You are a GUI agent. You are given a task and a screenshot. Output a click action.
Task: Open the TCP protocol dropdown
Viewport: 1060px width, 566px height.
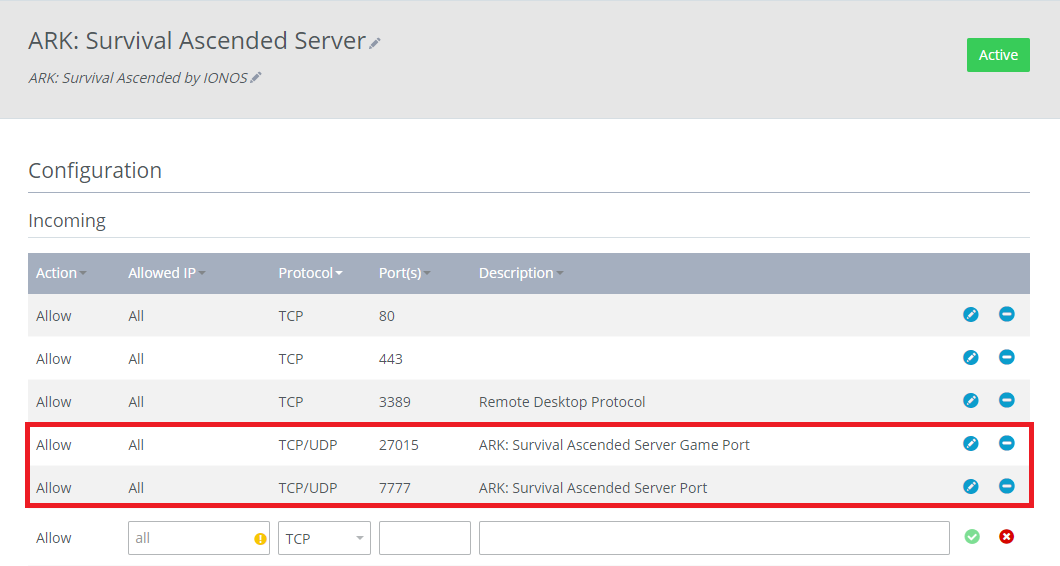(x=324, y=538)
